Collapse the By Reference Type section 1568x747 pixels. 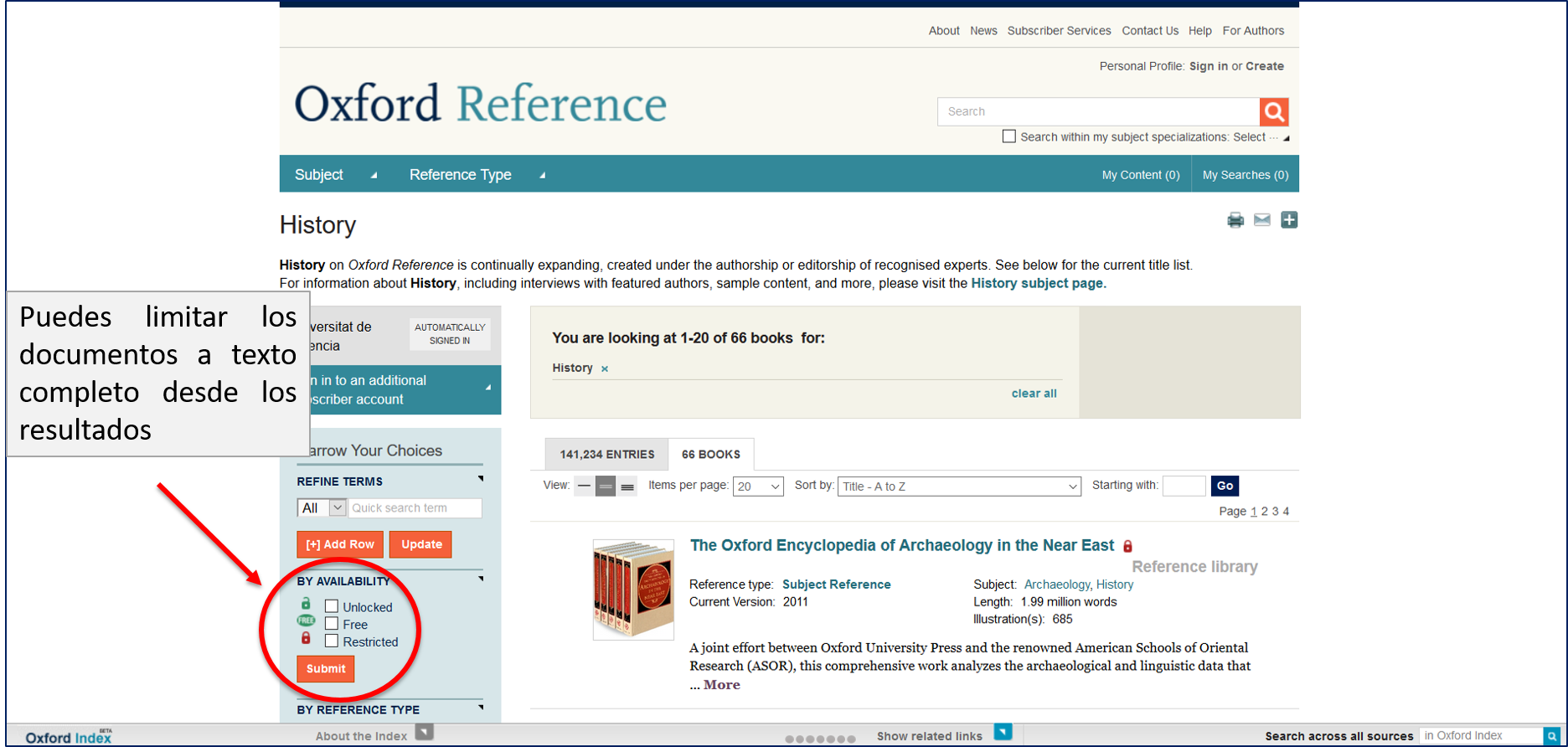(x=481, y=708)
